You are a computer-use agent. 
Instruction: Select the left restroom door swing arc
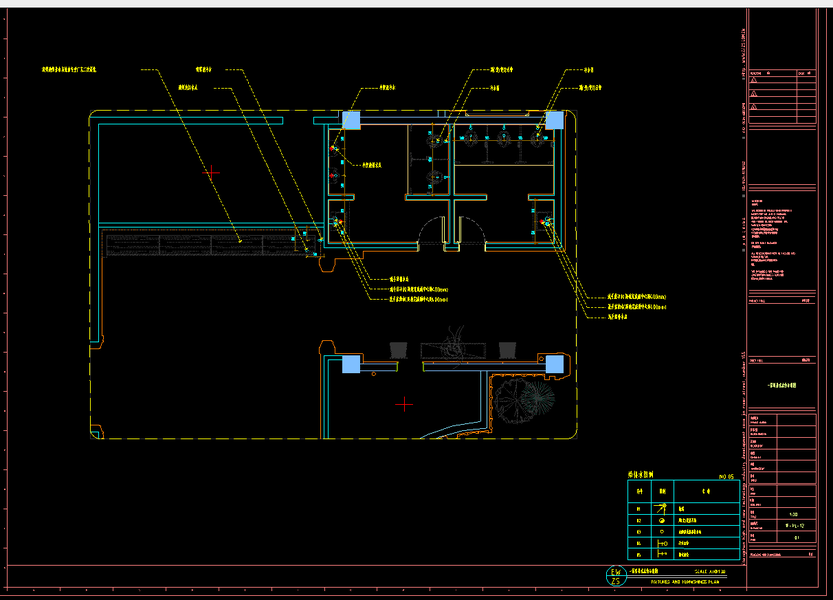(x=432, y=230)
